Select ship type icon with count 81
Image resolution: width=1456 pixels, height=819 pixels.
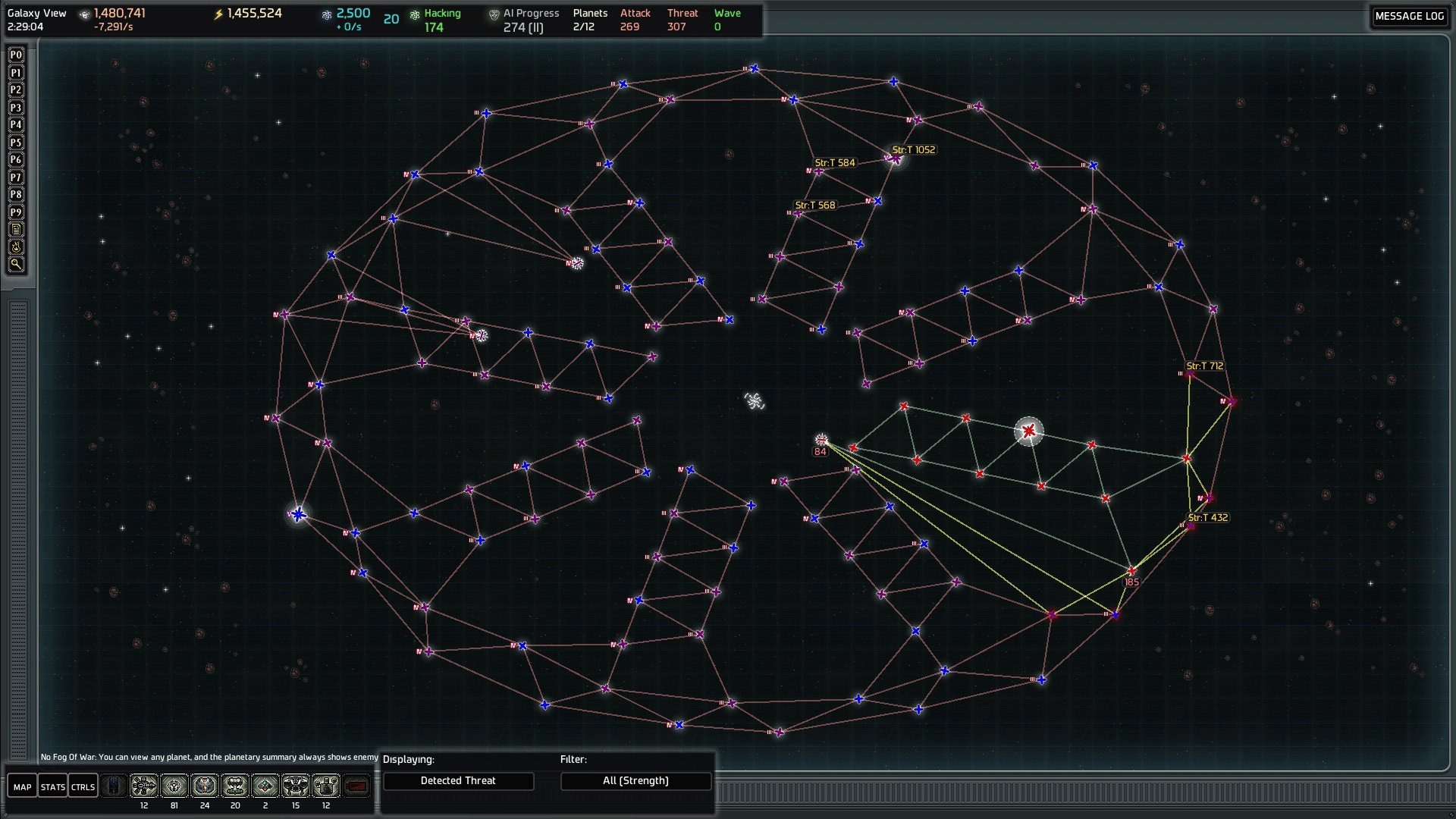click(174, 786)
